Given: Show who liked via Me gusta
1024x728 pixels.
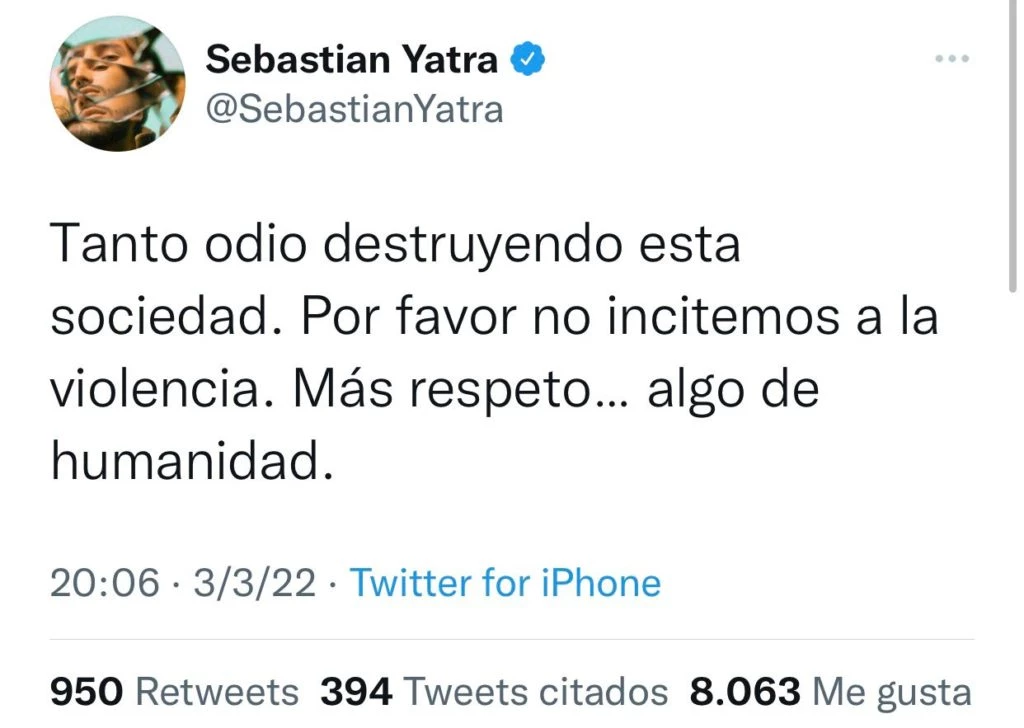Looking at the screenshot, I should [x=892, y=691].
